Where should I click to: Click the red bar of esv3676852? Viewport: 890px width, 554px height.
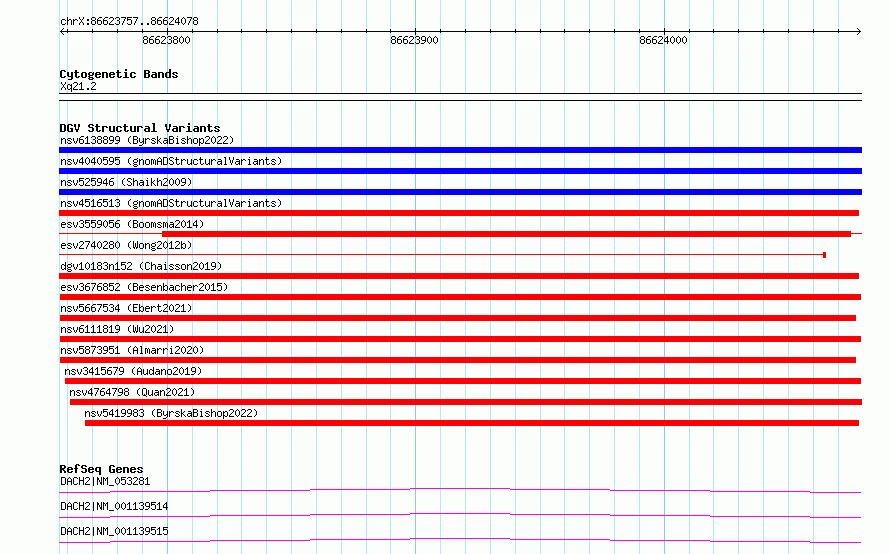460,297
